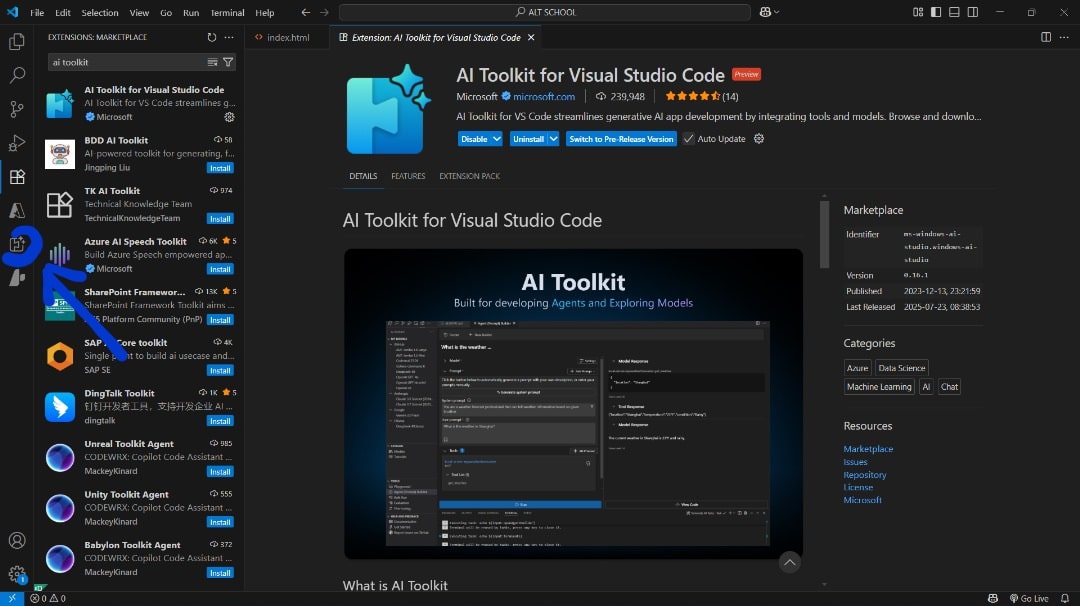The width and height of the screenshot is (1080, 606).
Task: Open the Explorer view in activity bar
Action: pyautogui.click(x=17, y=42)
